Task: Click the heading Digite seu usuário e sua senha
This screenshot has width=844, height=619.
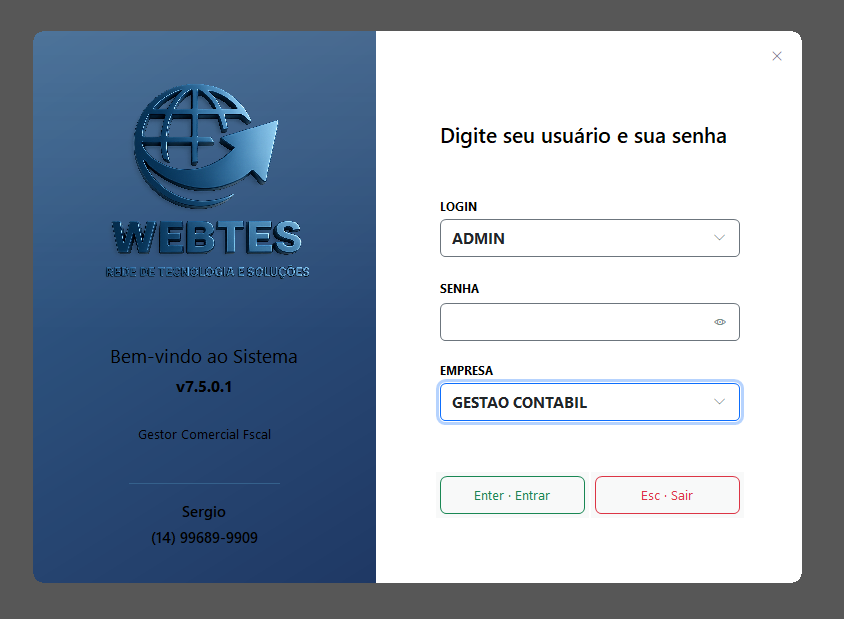Action: coord(583,136)
